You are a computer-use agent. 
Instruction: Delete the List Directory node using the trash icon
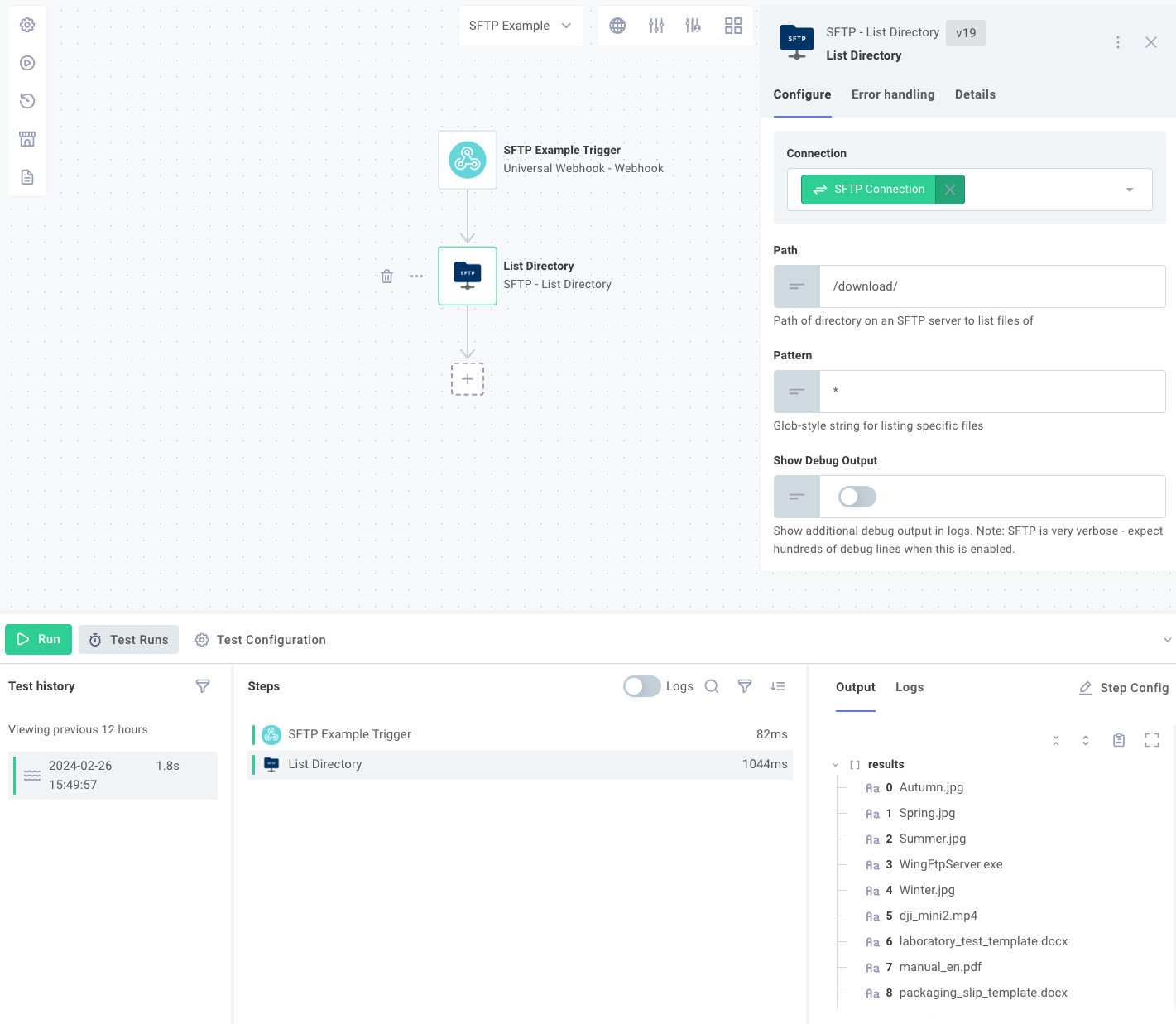(386, 276)
